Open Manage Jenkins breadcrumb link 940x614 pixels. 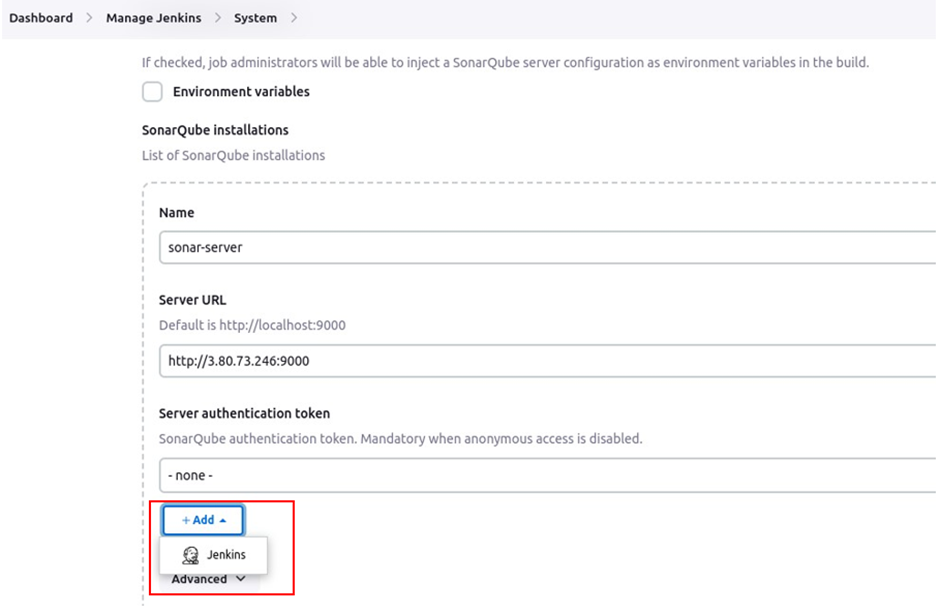(153, 18)
